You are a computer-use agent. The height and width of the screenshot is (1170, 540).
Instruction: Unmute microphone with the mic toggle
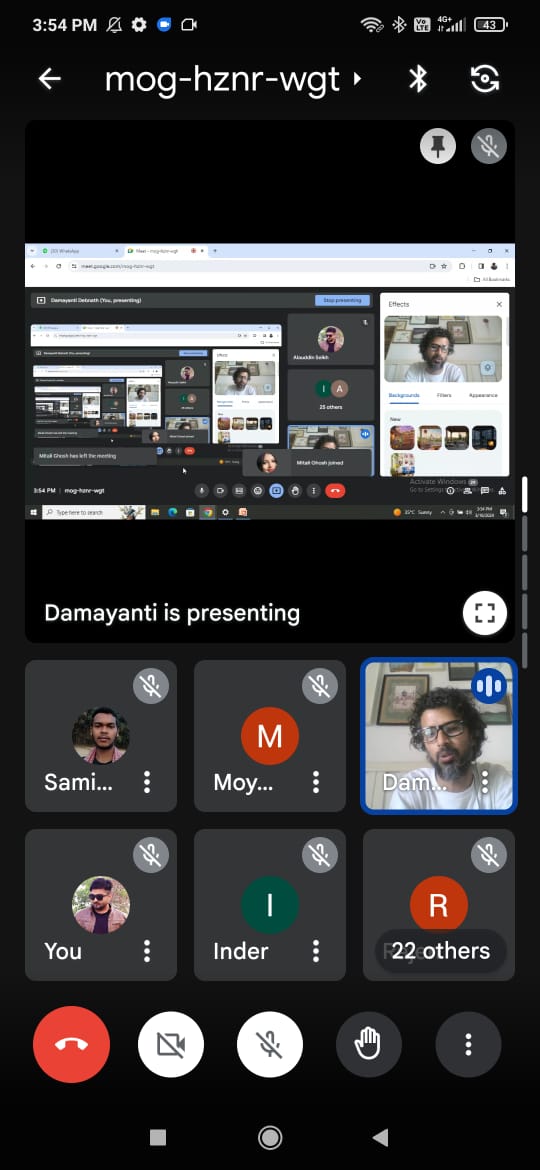(x=270, y=1044)
